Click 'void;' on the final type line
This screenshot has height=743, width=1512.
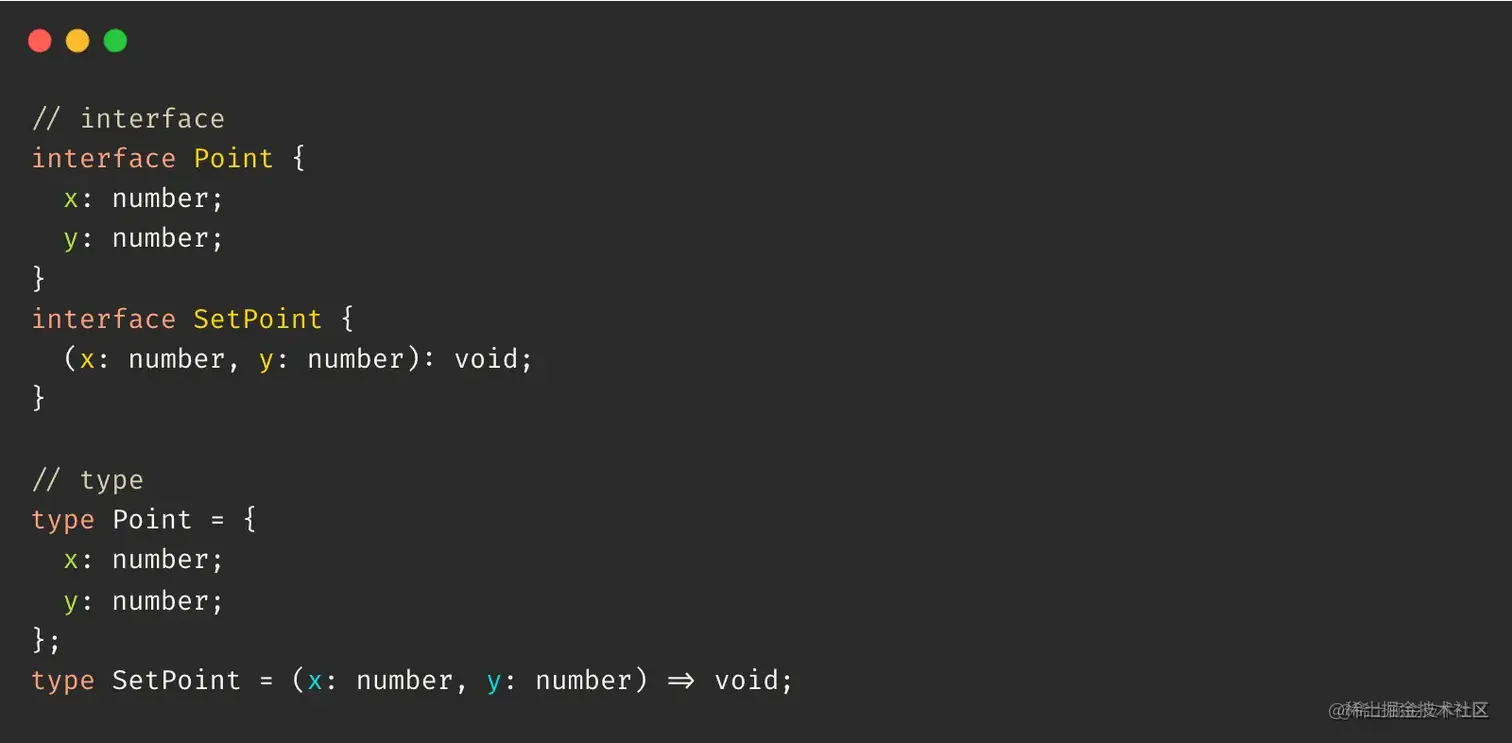tap(753, 681)
